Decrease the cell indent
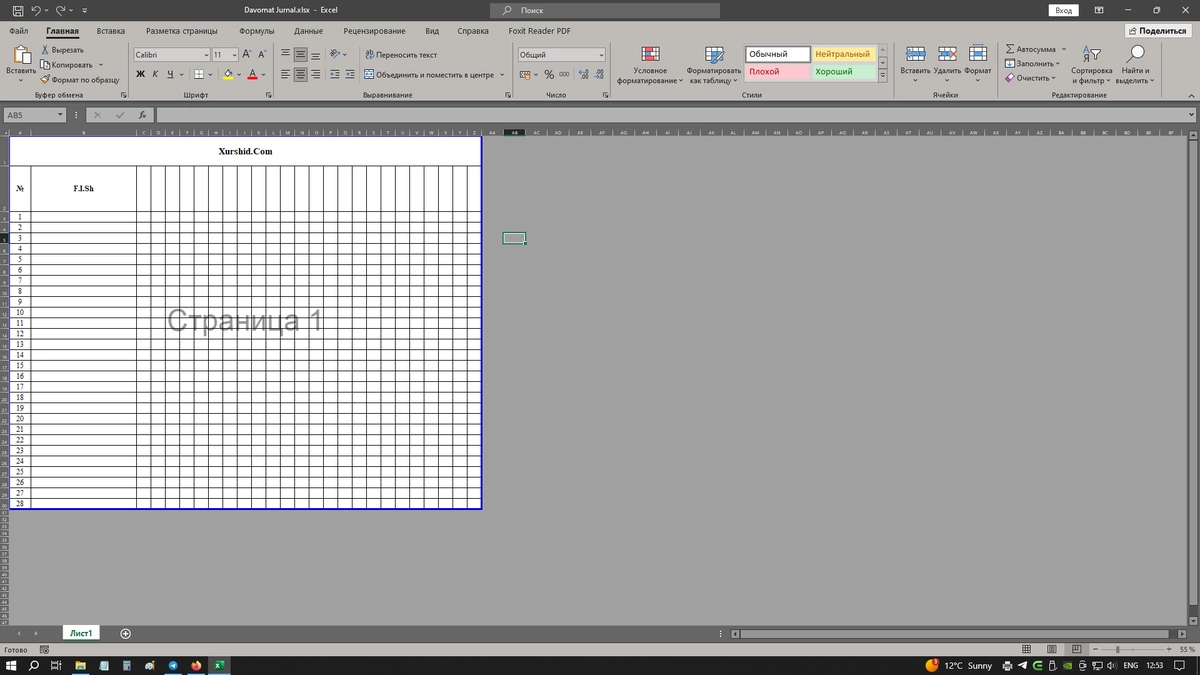Screen dimensions: 1200x675 335,74
